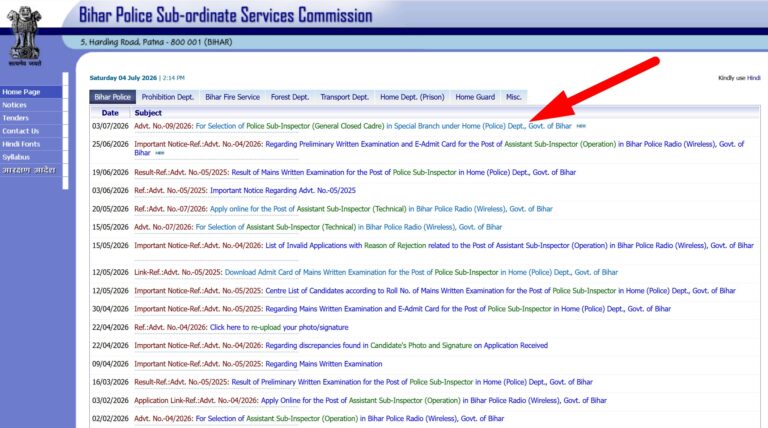Screen dimensions: 768x428
Task: Click the new badge beside Advt. No.-09/2026
Action: [x=581, y=126]
